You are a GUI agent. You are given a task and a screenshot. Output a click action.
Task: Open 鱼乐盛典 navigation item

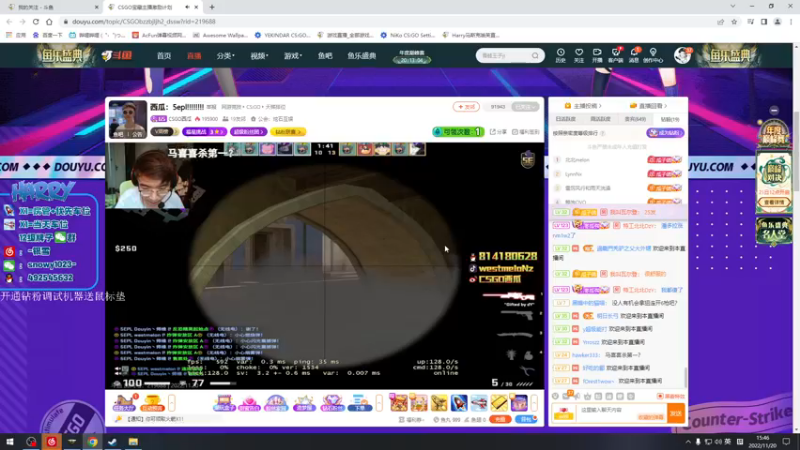pyautogui.click(x=362, y=56)
